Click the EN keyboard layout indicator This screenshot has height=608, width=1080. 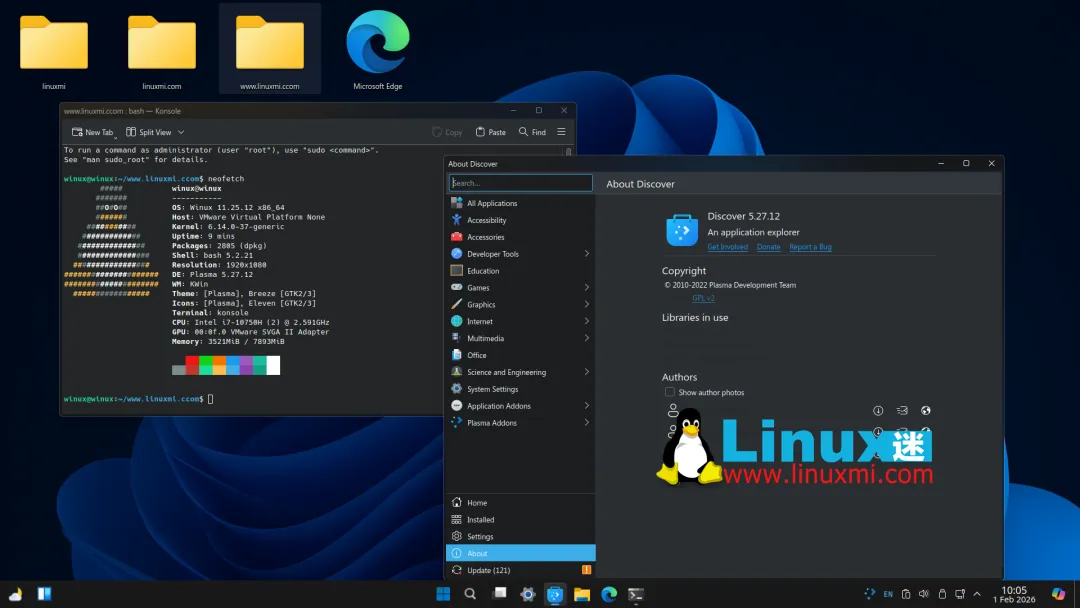click(888, 594)
